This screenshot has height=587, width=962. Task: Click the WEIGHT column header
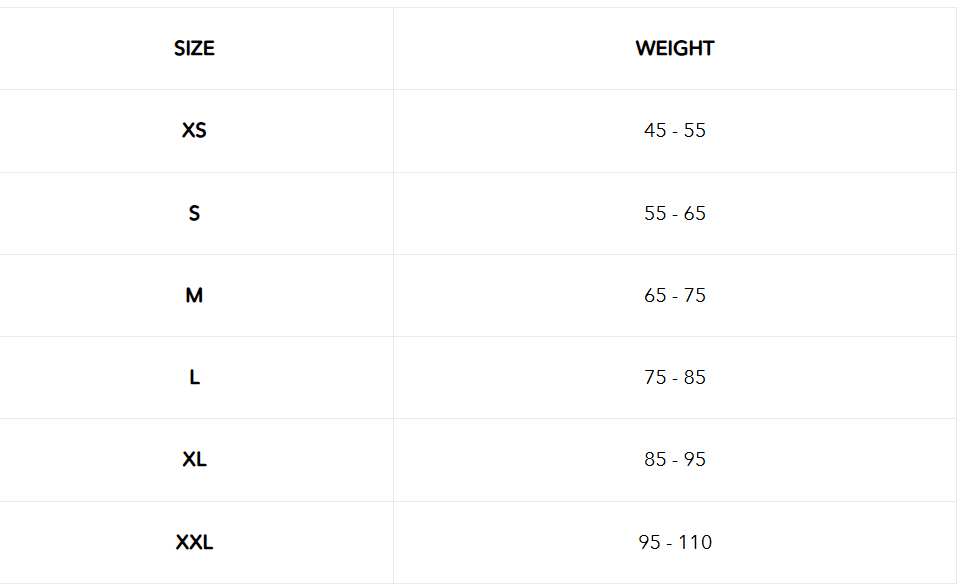click(675, 48)
